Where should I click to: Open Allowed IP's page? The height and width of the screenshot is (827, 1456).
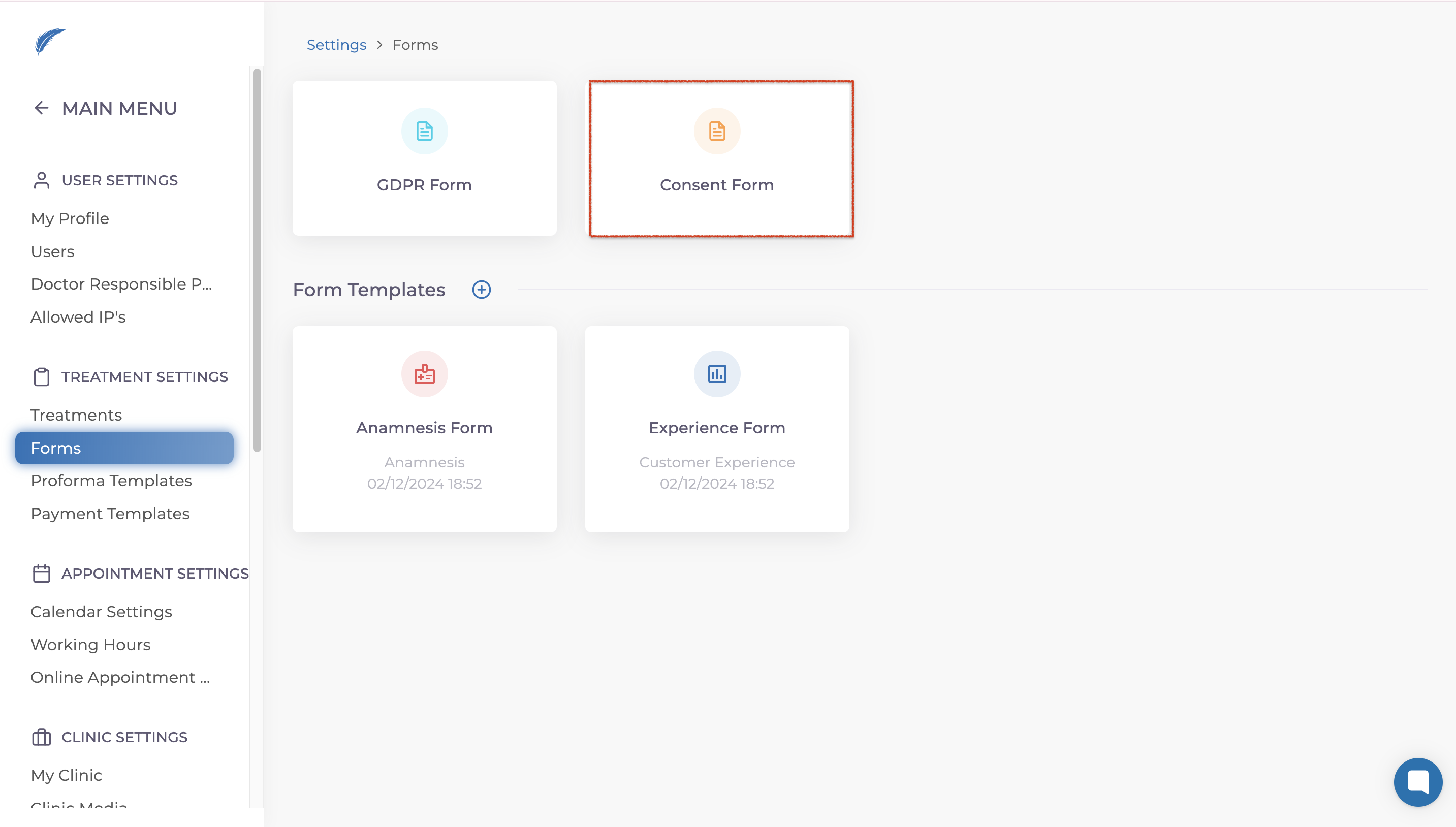(x=78, y=317)
